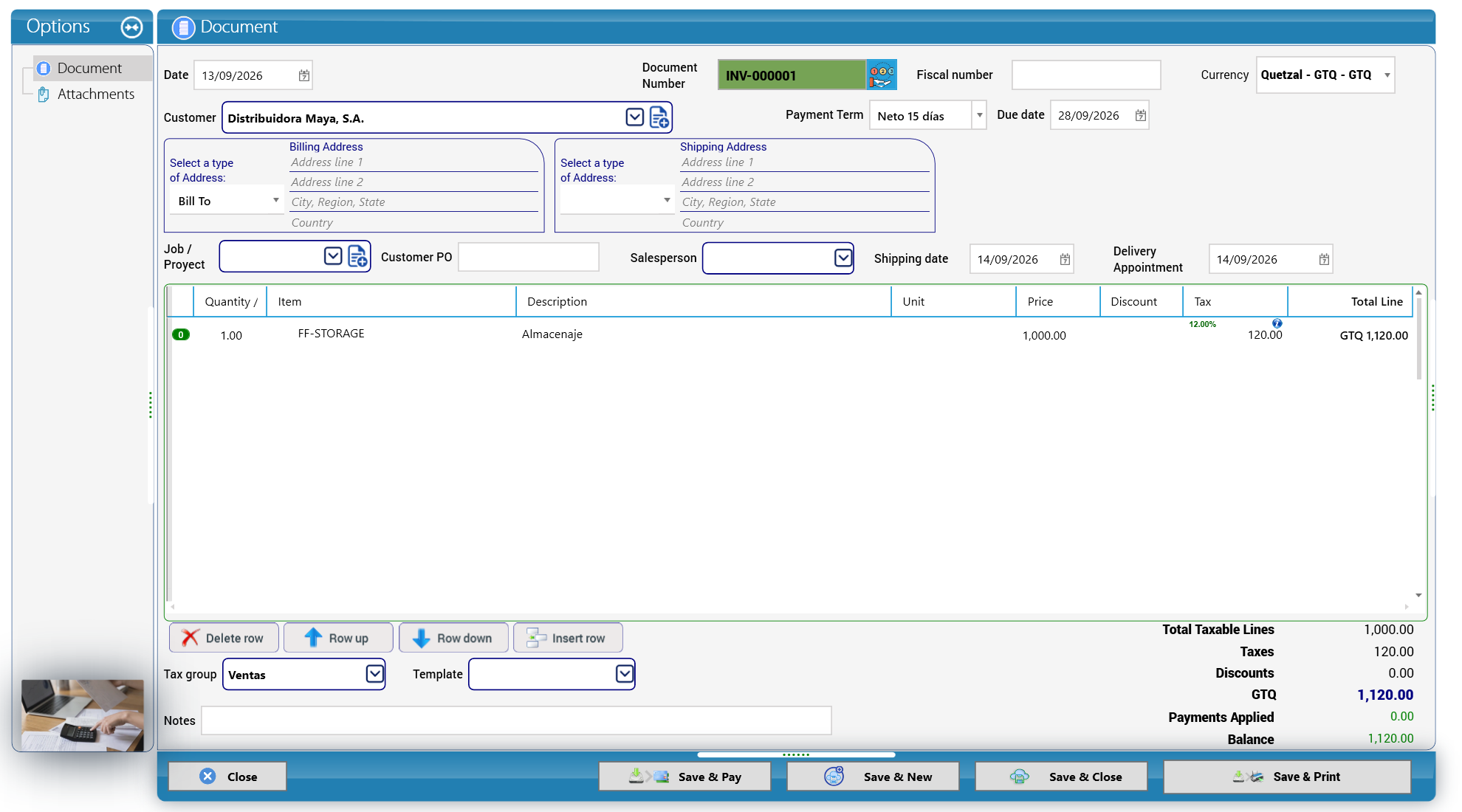Add new Job/Project icon
The width and height of the screenshot is (1462, 812).
pyautogui.click(x=357, y=256)
